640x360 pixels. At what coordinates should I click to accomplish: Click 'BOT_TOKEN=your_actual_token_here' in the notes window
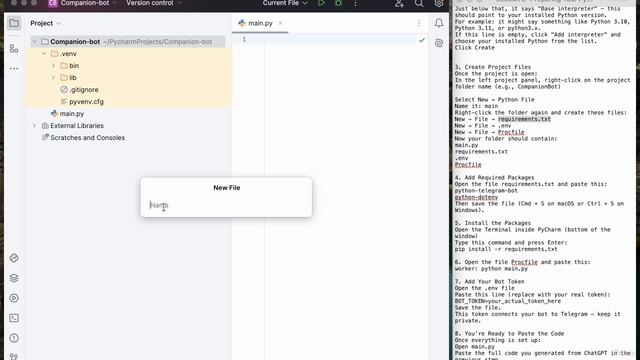pos(508,301)
